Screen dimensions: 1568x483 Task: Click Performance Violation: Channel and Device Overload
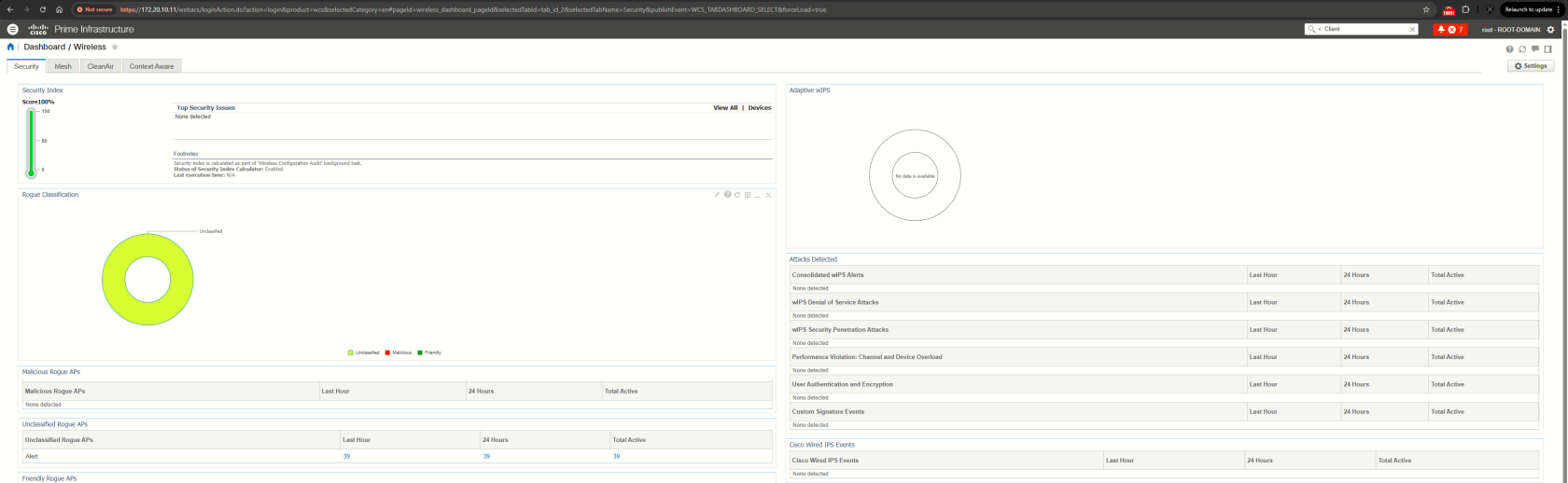[867, 356]
